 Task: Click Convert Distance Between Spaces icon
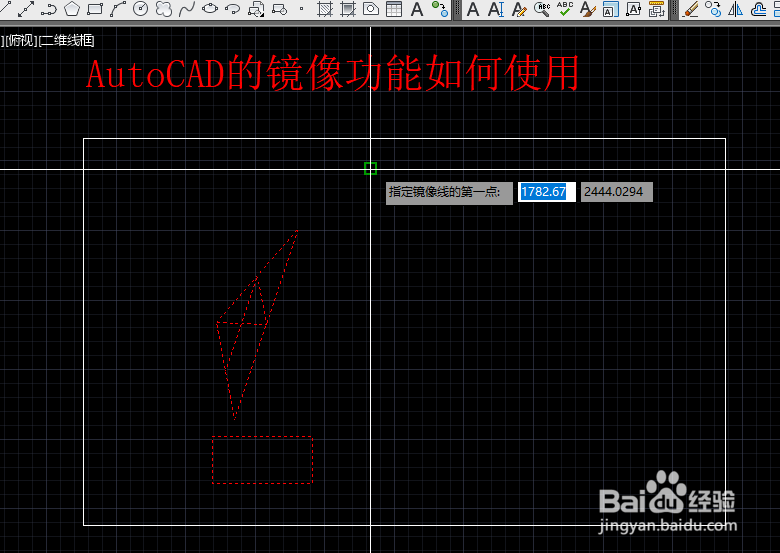(x=657, y=9)
